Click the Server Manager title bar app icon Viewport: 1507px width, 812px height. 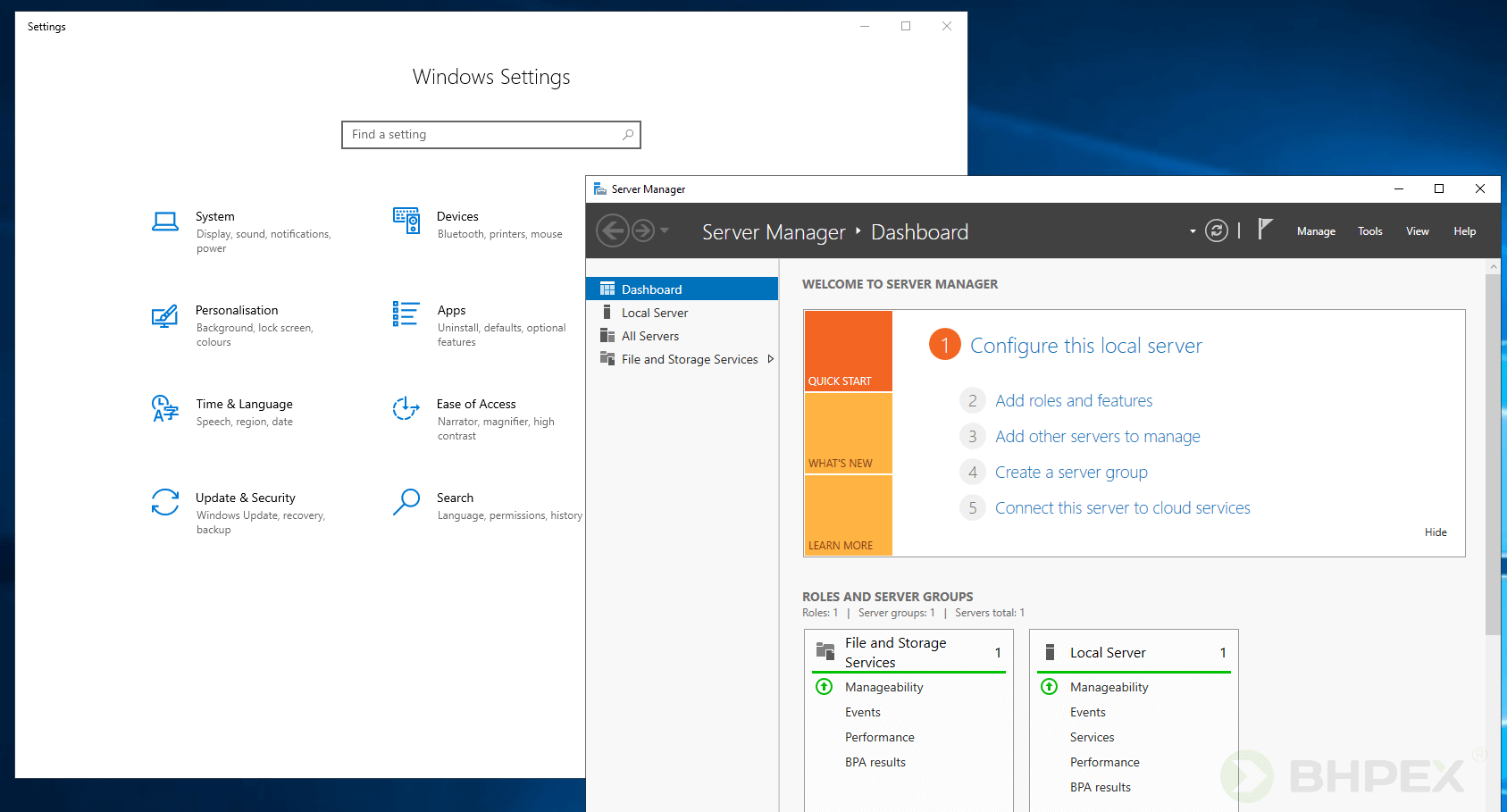pyautogui.click(x=600, y=188)
